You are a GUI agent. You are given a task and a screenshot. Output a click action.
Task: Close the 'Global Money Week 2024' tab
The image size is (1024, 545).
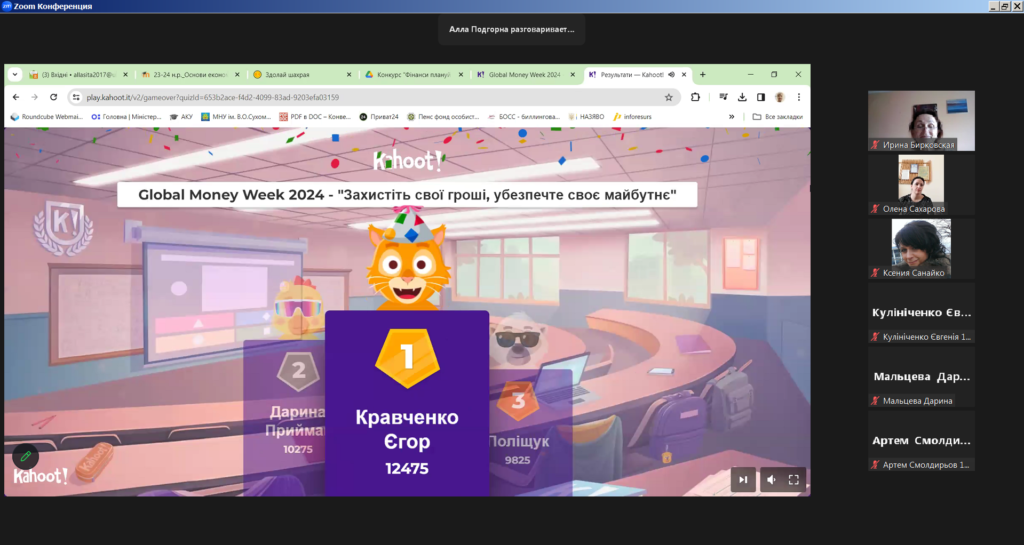[572, 74]
